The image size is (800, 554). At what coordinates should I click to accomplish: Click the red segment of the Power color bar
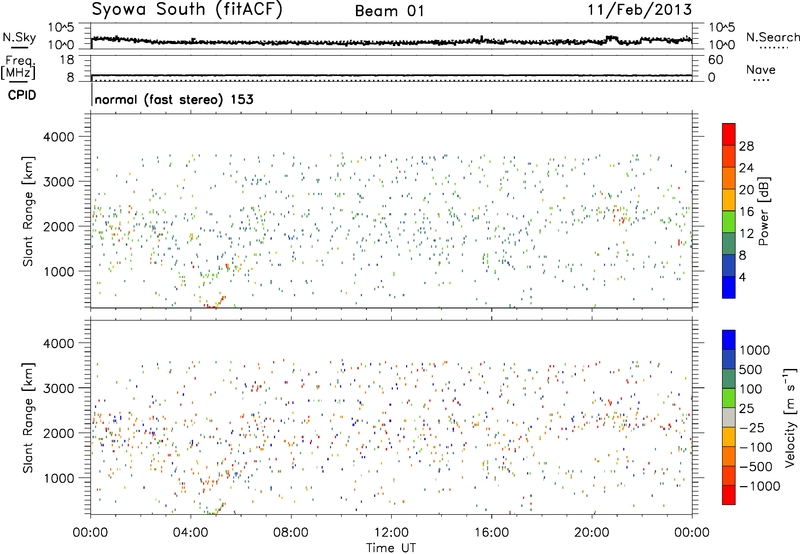(x=729, y=134)
